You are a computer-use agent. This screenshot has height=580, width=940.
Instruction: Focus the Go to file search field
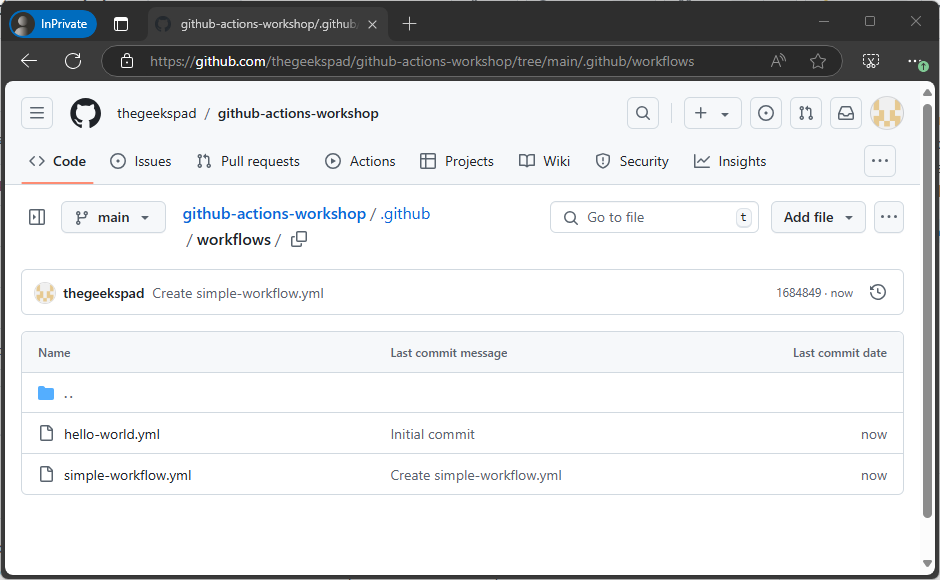pos(654,217)
